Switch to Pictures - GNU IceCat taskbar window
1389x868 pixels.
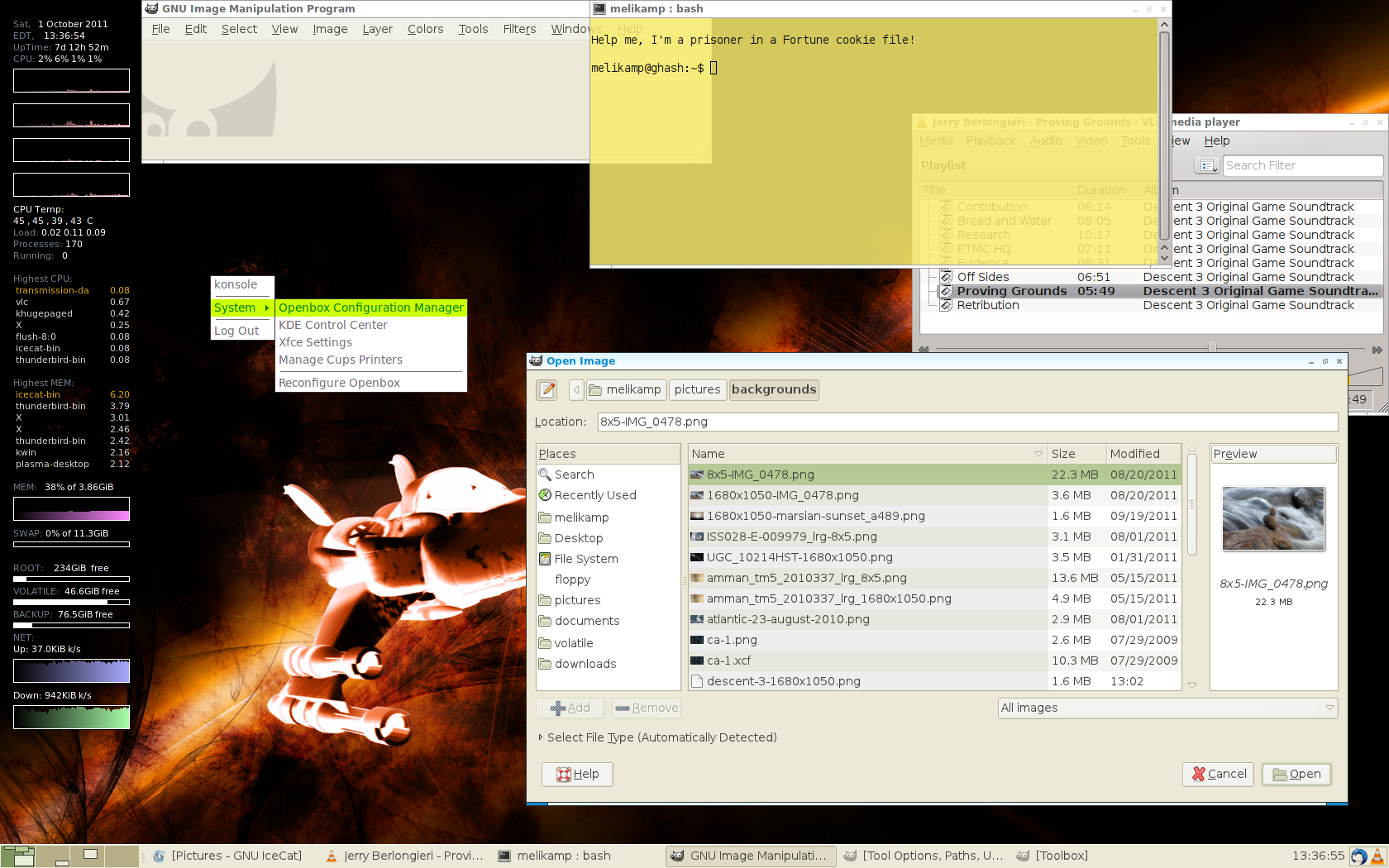227,856
